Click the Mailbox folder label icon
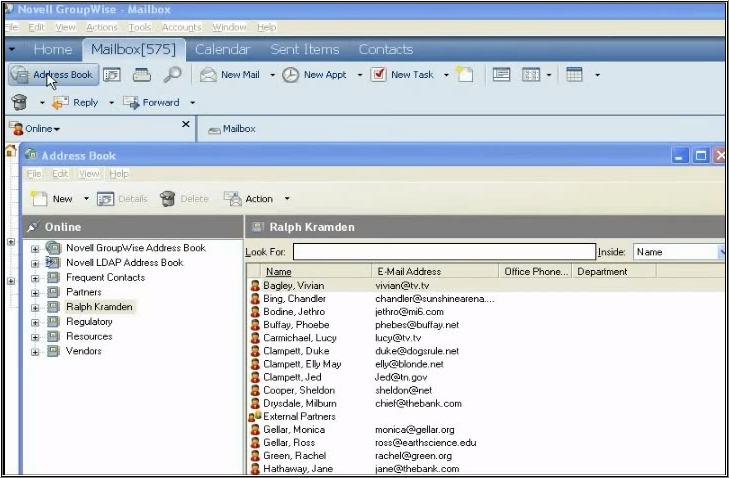The height and width of the screenshot is (478, 729). [214, 130]
